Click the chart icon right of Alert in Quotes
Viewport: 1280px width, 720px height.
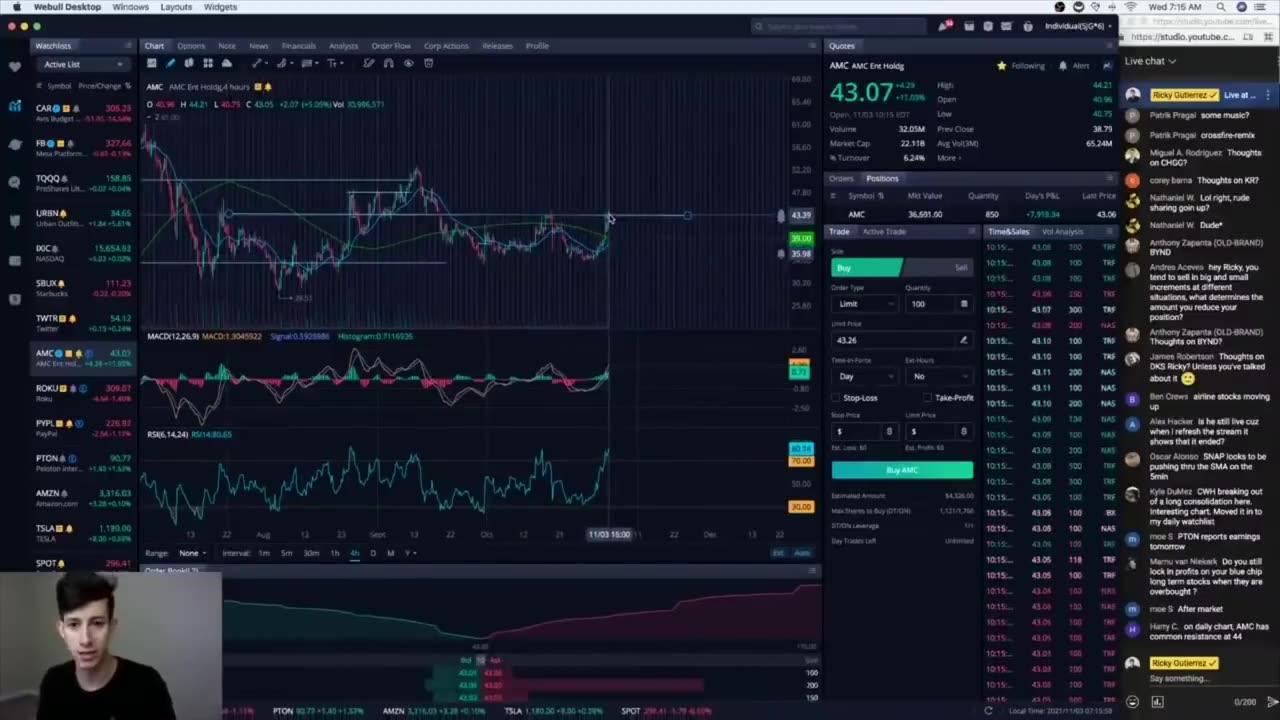pos(1108,66)
